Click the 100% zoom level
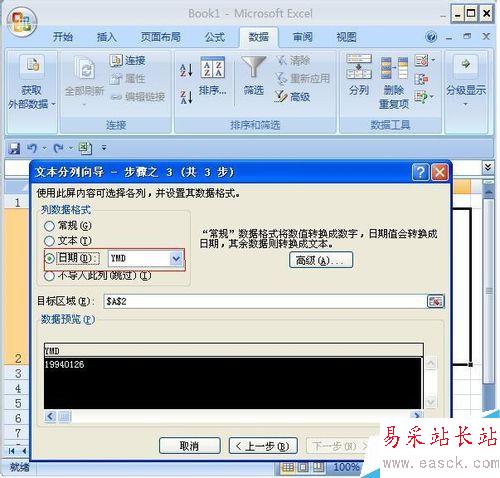This screenshot has height=478, width=500. point(346,467)
